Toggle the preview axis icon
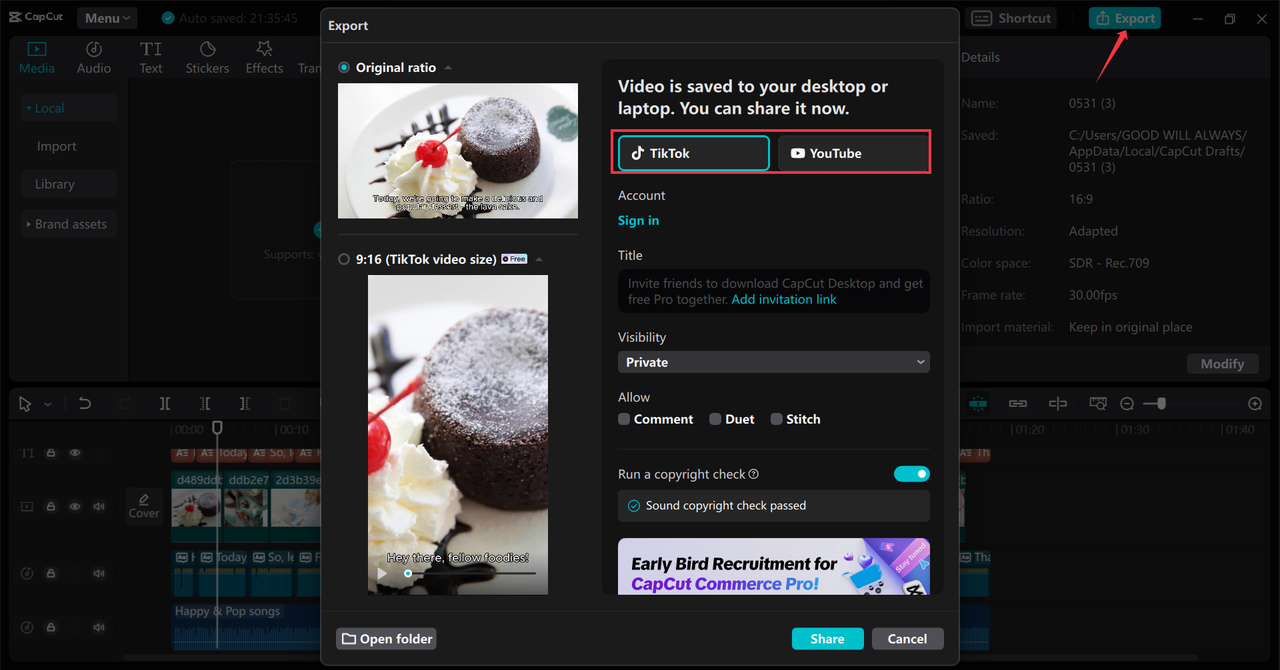This screenshot has height=670, width=1280. click(x=1058, y=403)
